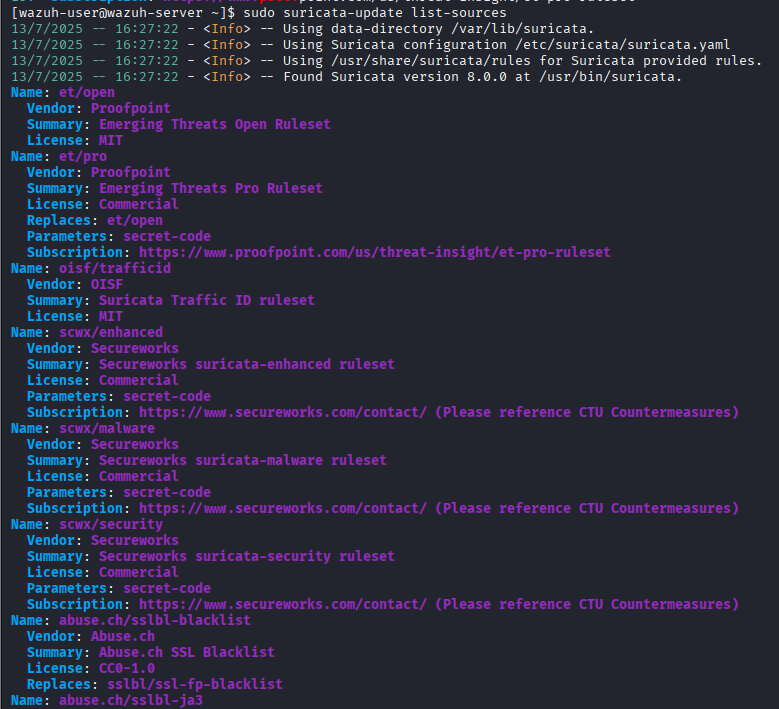The image size is (779, 709).
Task: Click 'secret-code' parameter under et/pro
Action: click(167, 236)
